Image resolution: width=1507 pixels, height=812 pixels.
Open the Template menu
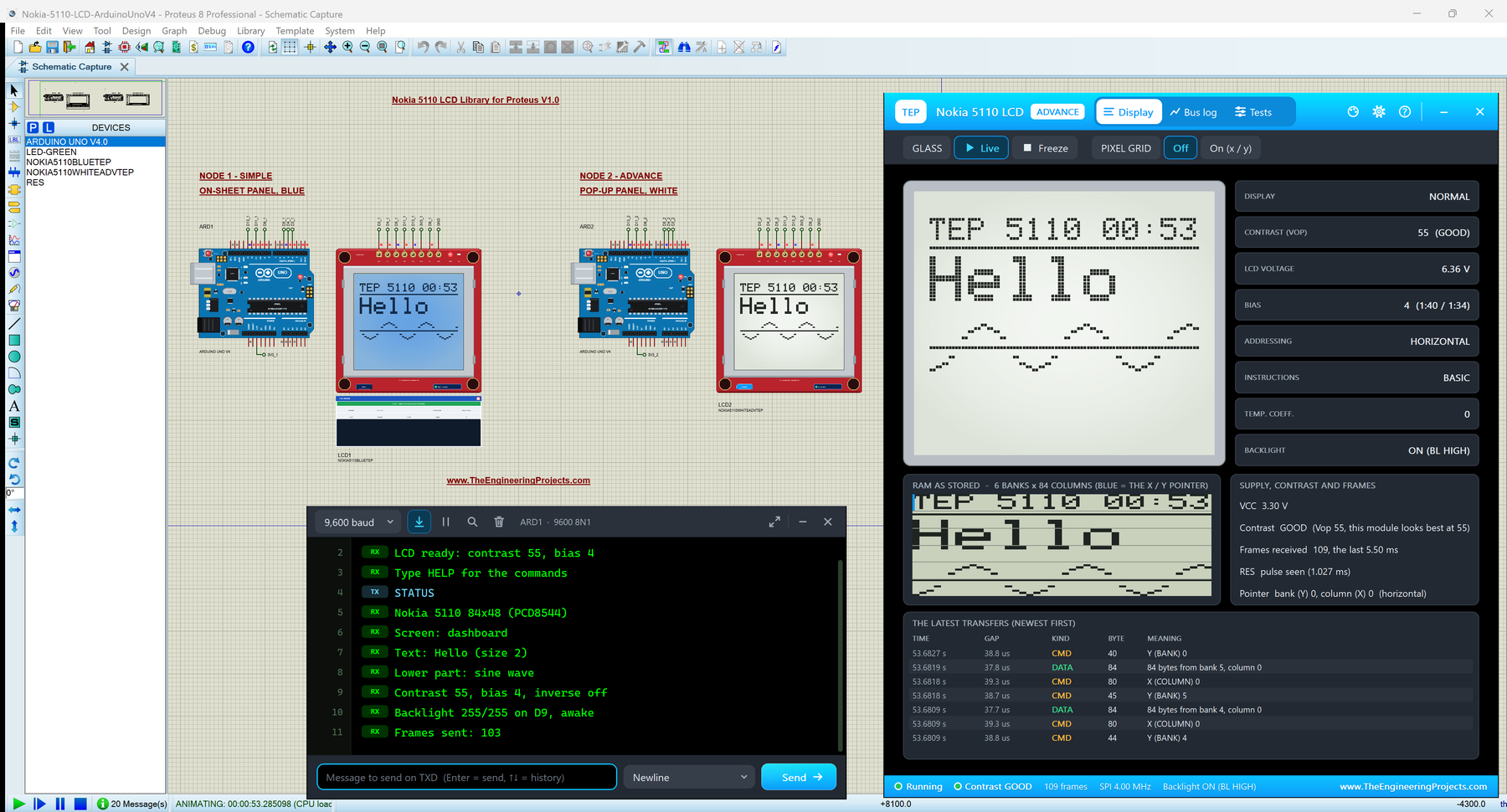pyautogui.click(x=295, y=31)
